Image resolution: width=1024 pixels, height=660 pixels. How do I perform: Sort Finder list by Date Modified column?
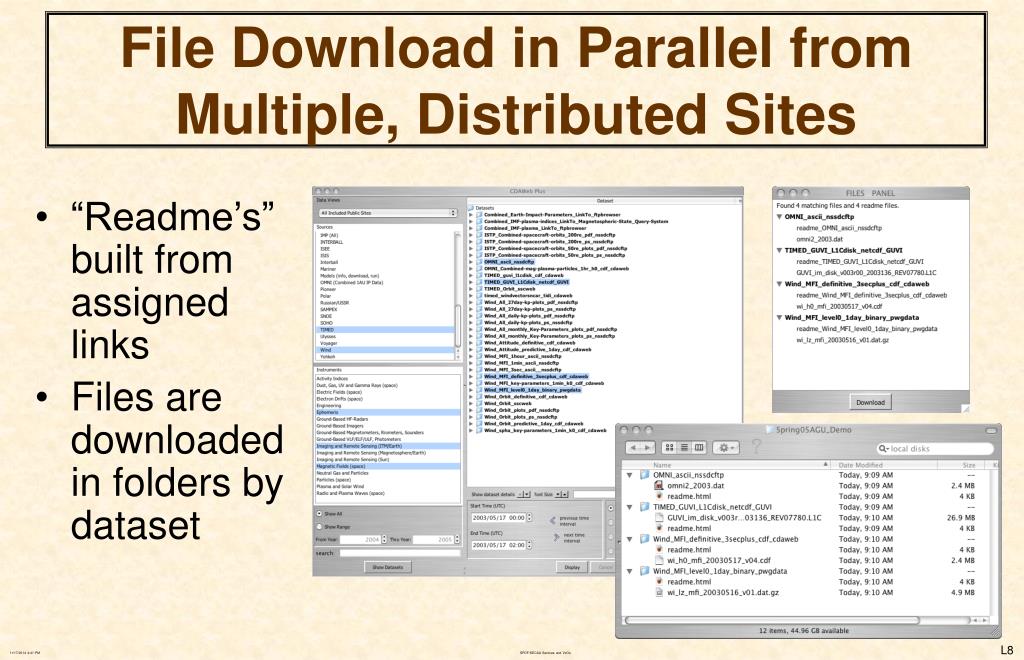coord(884,465)
